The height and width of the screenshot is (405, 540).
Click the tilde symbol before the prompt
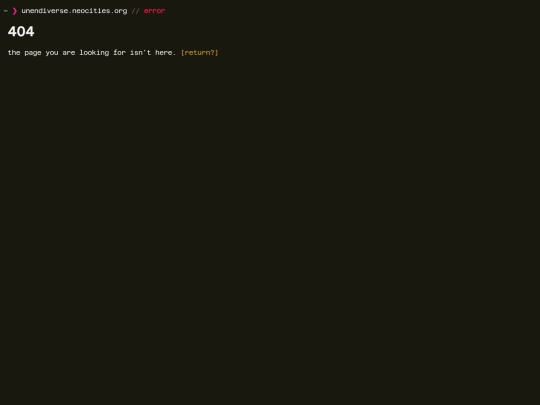[6, 11]
